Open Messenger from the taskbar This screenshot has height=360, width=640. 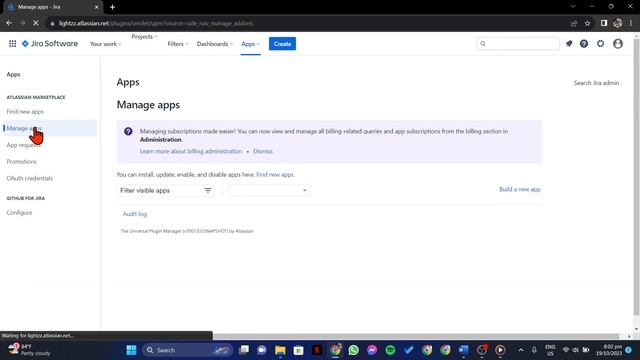pyautogui.click(x=372, y=350)
